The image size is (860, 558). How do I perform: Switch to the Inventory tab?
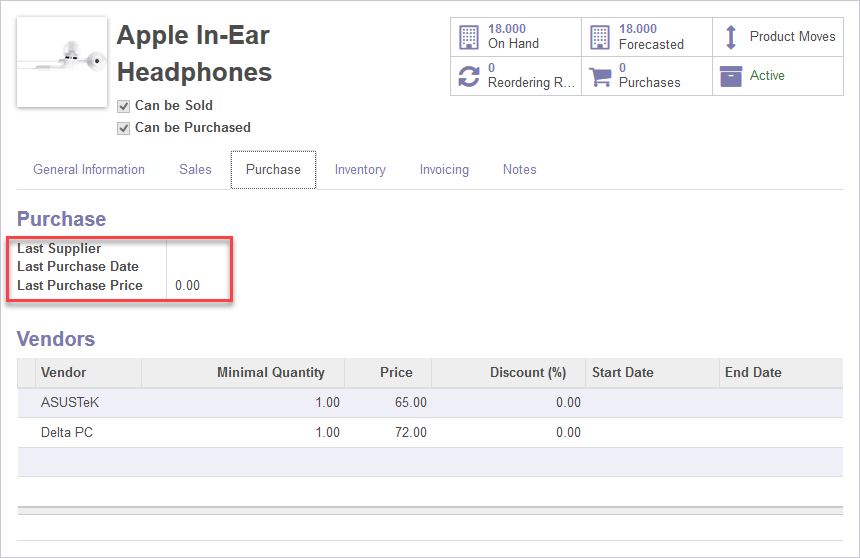360,170
